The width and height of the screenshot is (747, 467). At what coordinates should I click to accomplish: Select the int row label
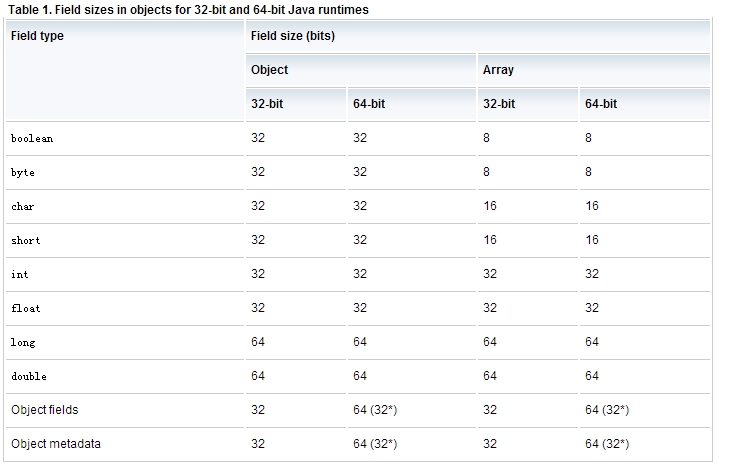point(20,274)
